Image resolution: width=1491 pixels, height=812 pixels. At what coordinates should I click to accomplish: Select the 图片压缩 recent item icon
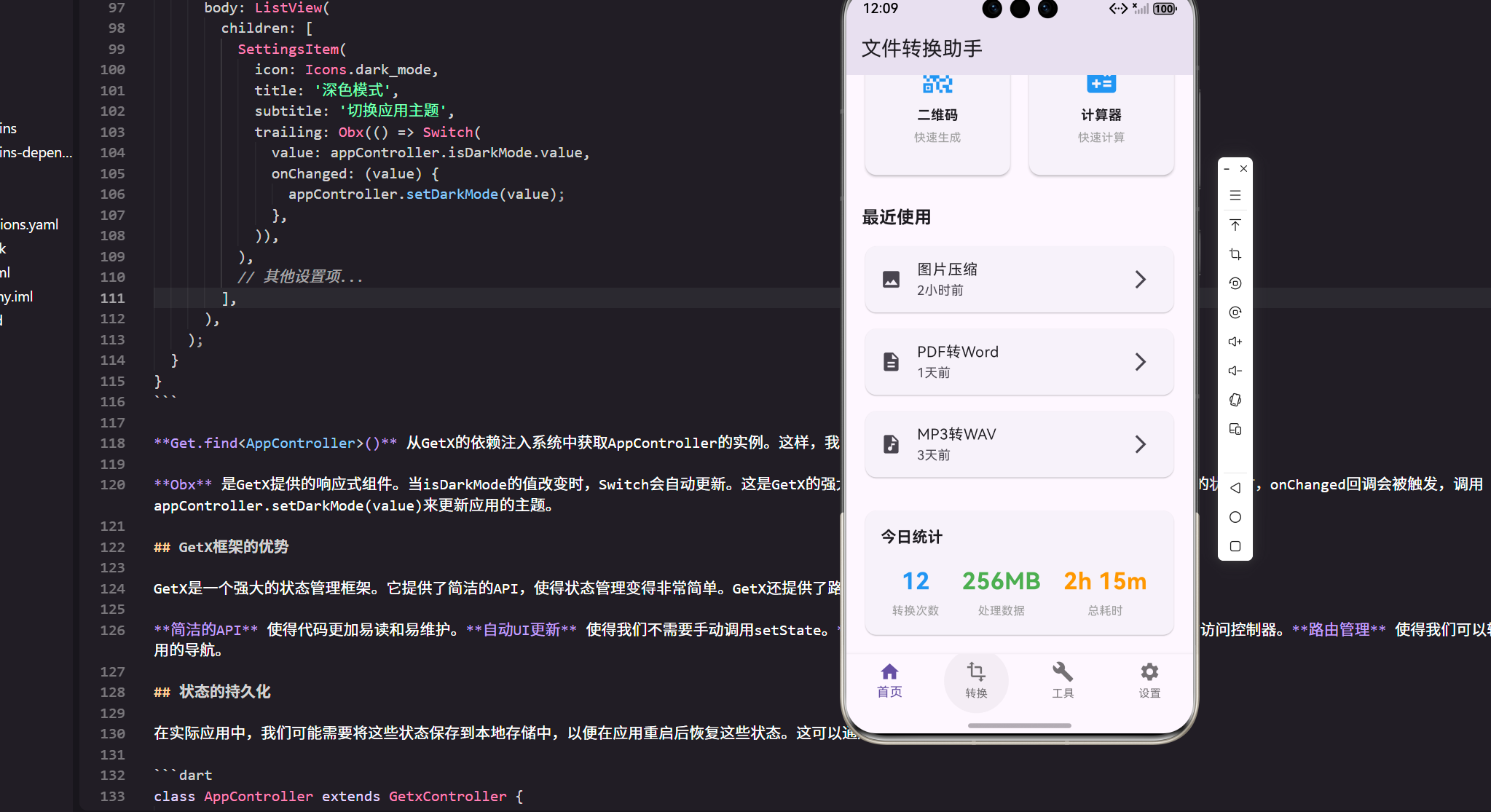pyautogui.click(x=891, y=279)
